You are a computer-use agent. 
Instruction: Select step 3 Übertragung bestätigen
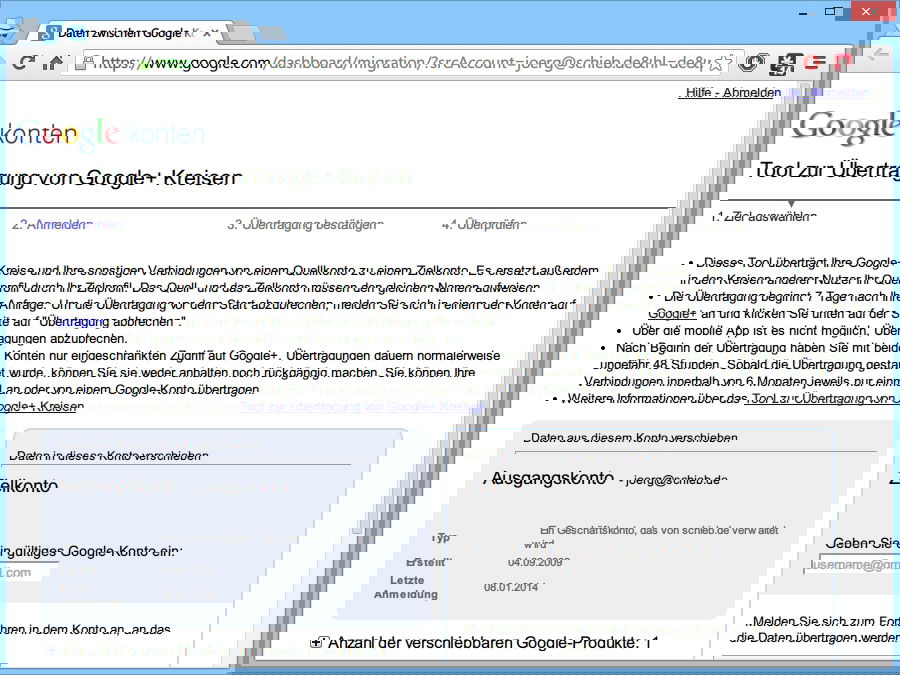click(x=305, y=224)
